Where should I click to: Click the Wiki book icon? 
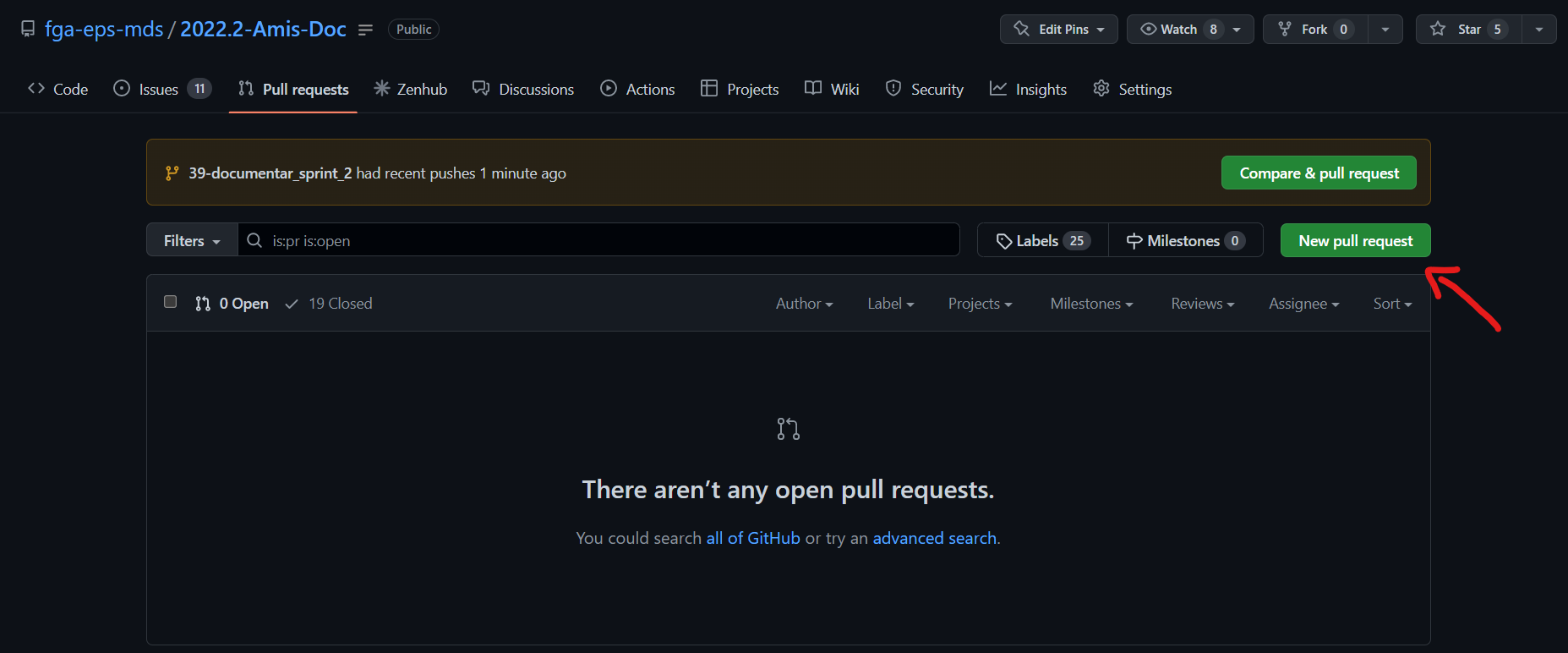(813, 88)
